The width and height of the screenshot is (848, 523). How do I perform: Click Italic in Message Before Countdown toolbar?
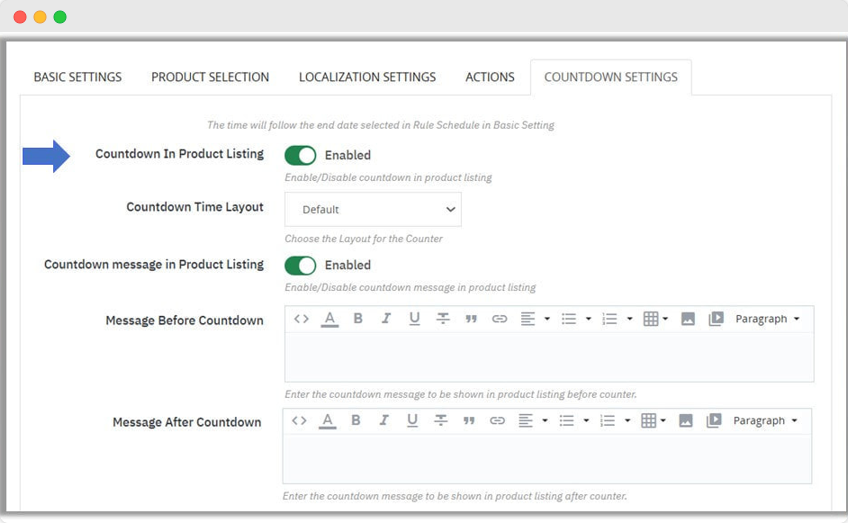(386, 319)
